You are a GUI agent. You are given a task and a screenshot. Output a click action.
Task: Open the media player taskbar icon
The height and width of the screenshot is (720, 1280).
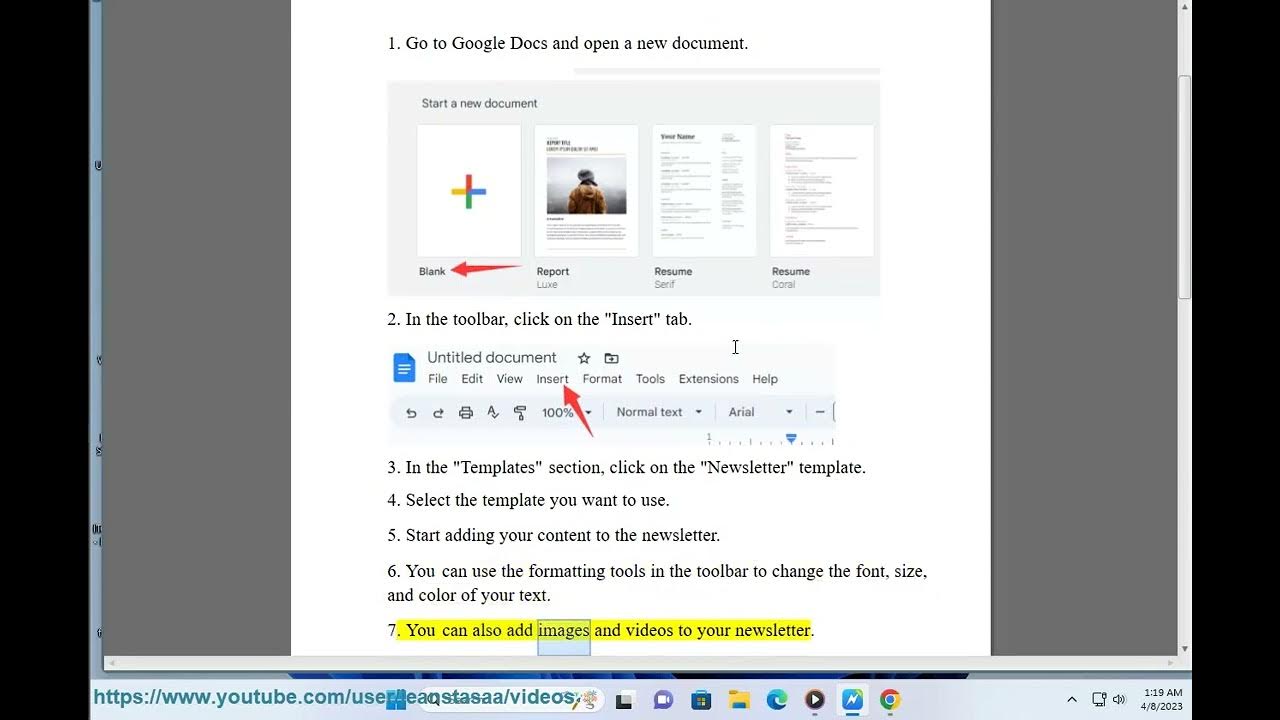[x=815, y=700]
